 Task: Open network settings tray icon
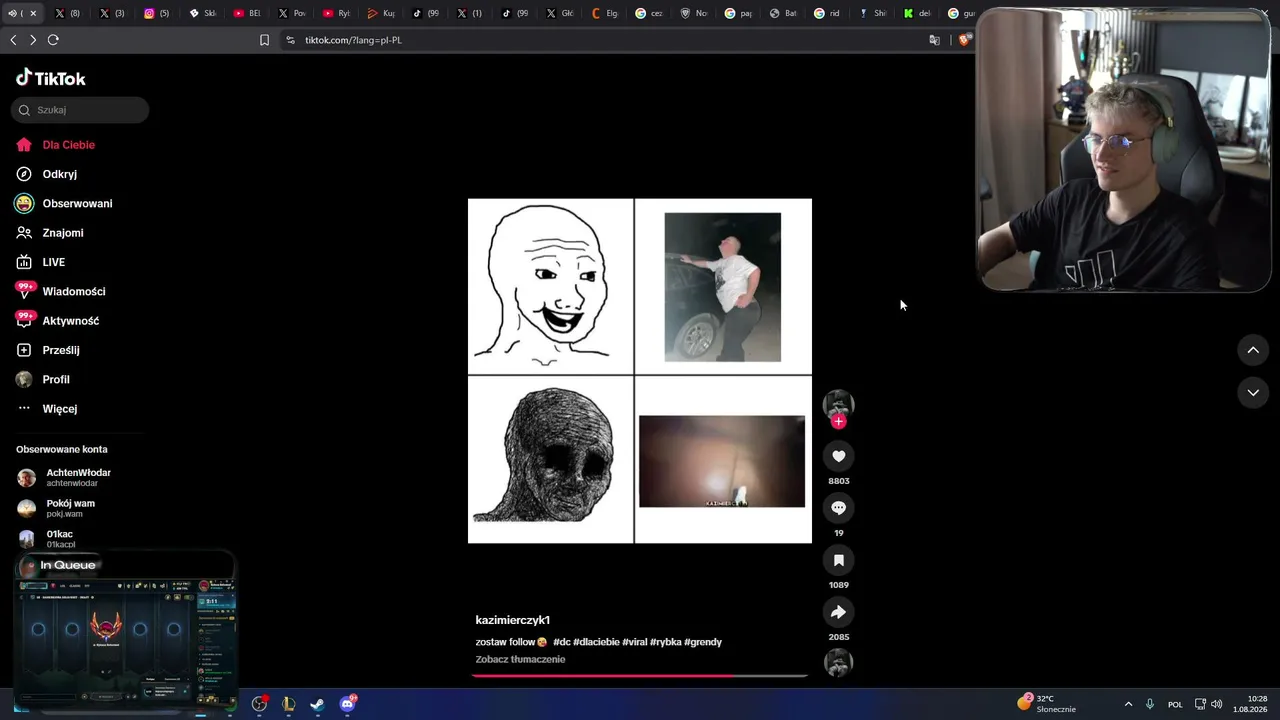1200,704
